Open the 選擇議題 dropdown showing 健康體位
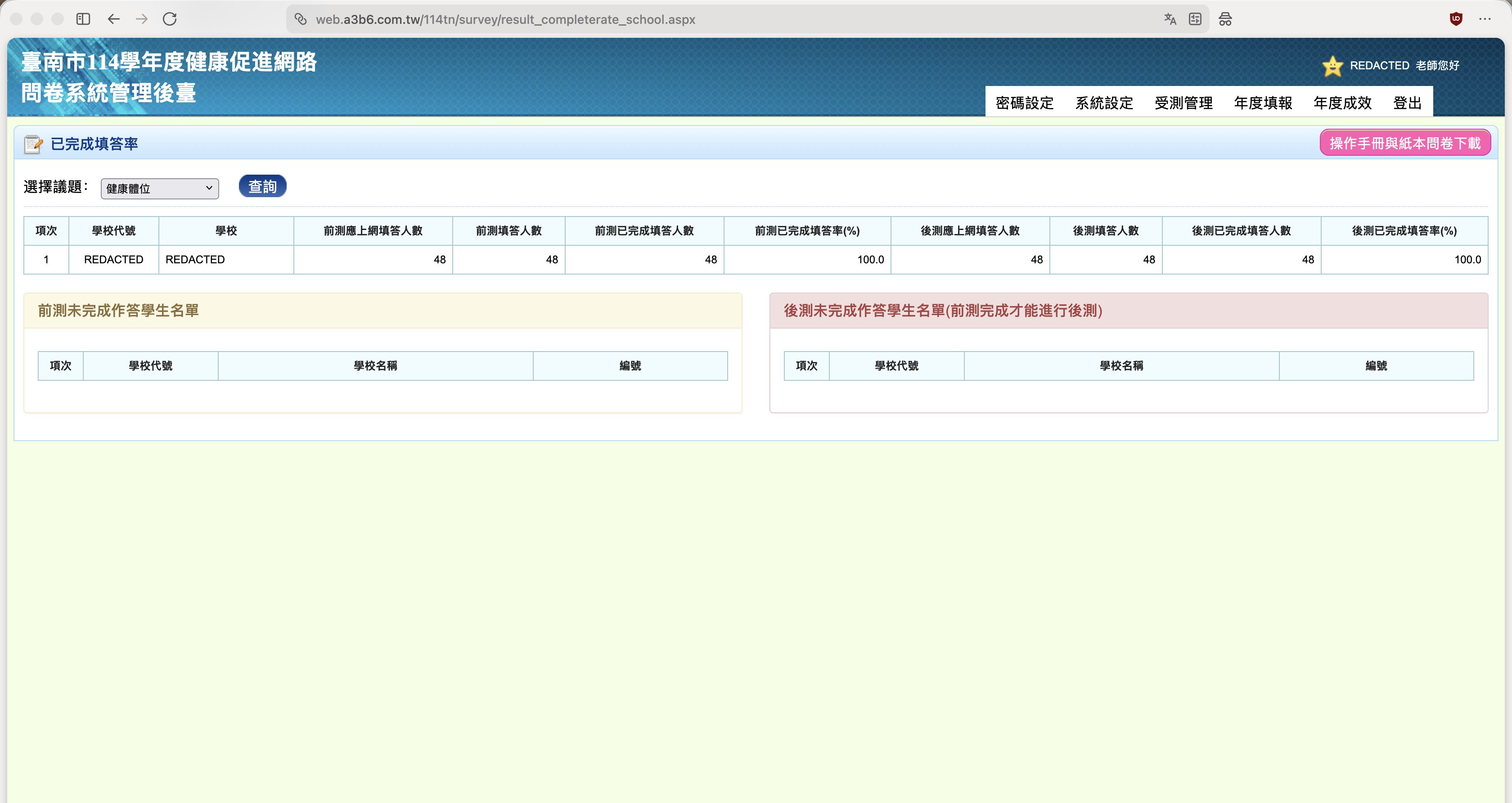 [160, 189]
